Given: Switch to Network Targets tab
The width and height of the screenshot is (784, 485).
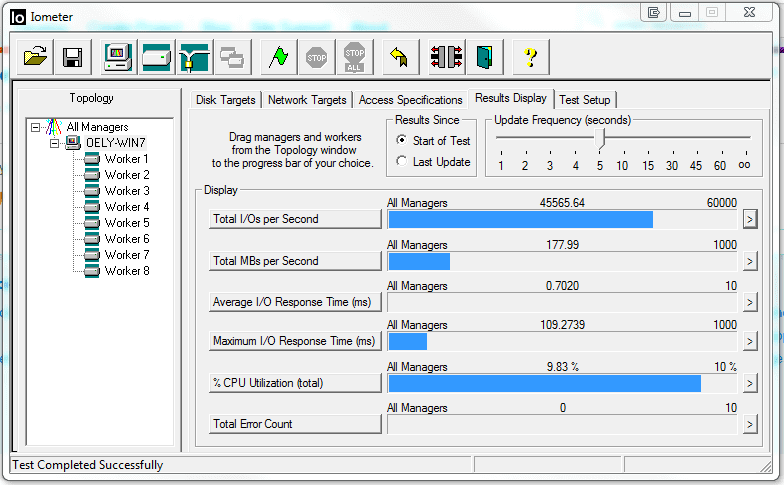Looking at the screenshot, I should click(x=307, y=100).
